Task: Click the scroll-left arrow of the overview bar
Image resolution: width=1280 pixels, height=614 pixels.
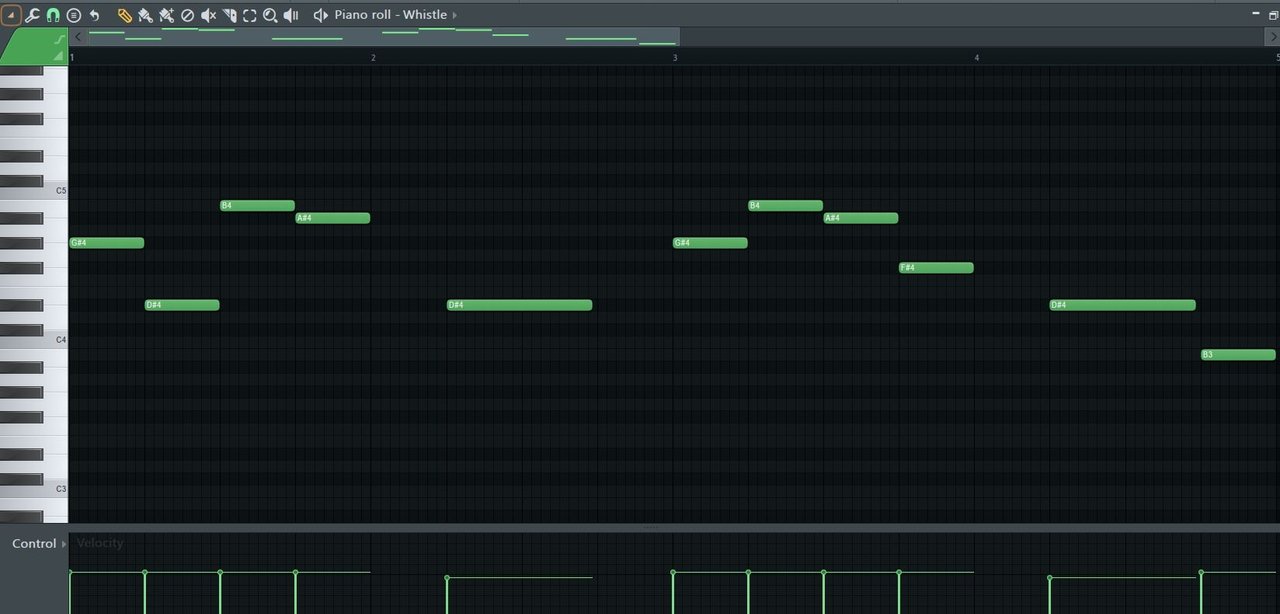Action: click(x=78, y=36)
